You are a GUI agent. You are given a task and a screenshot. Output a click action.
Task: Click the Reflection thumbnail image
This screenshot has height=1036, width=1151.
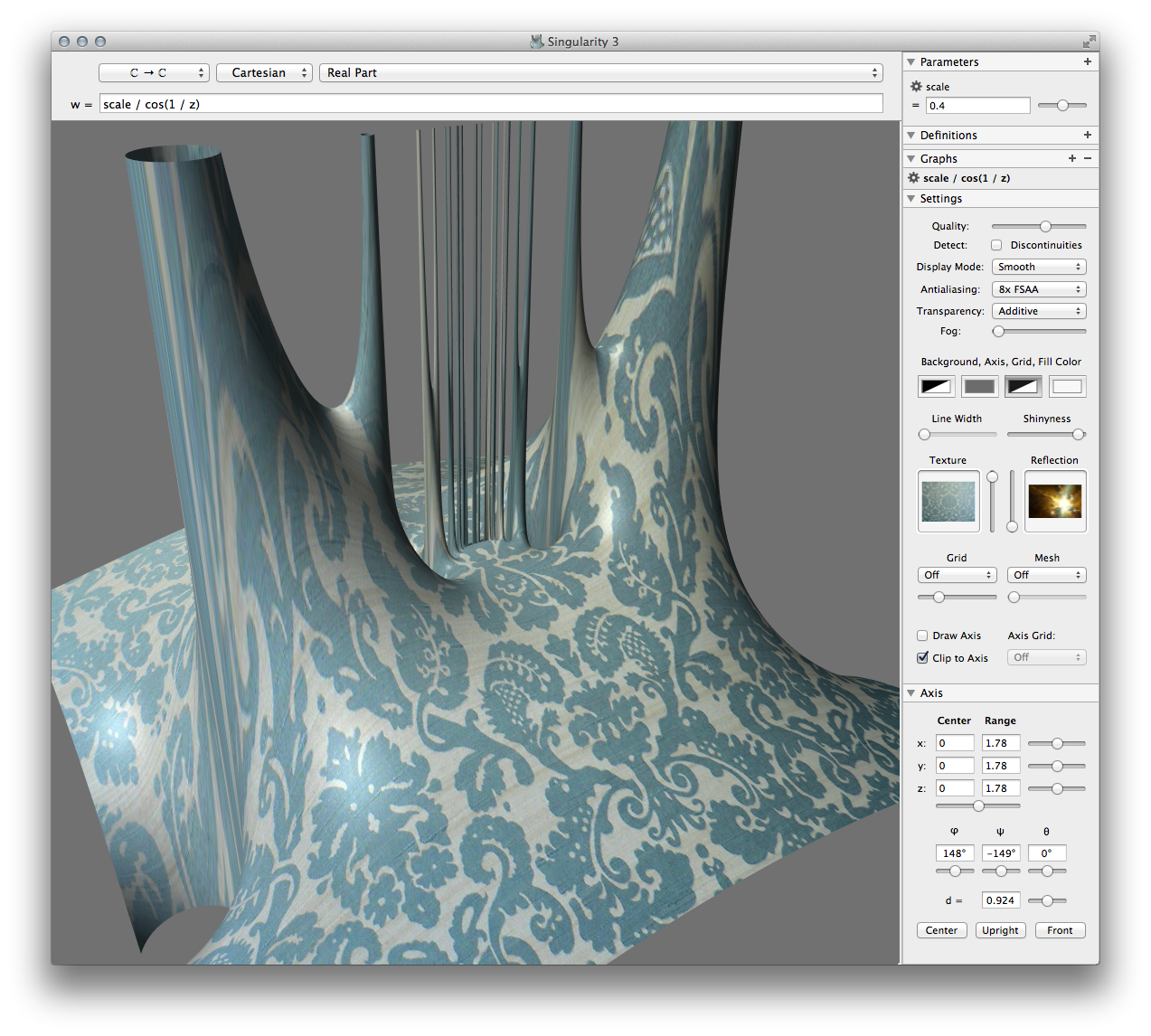click(x=1054, y=501)
